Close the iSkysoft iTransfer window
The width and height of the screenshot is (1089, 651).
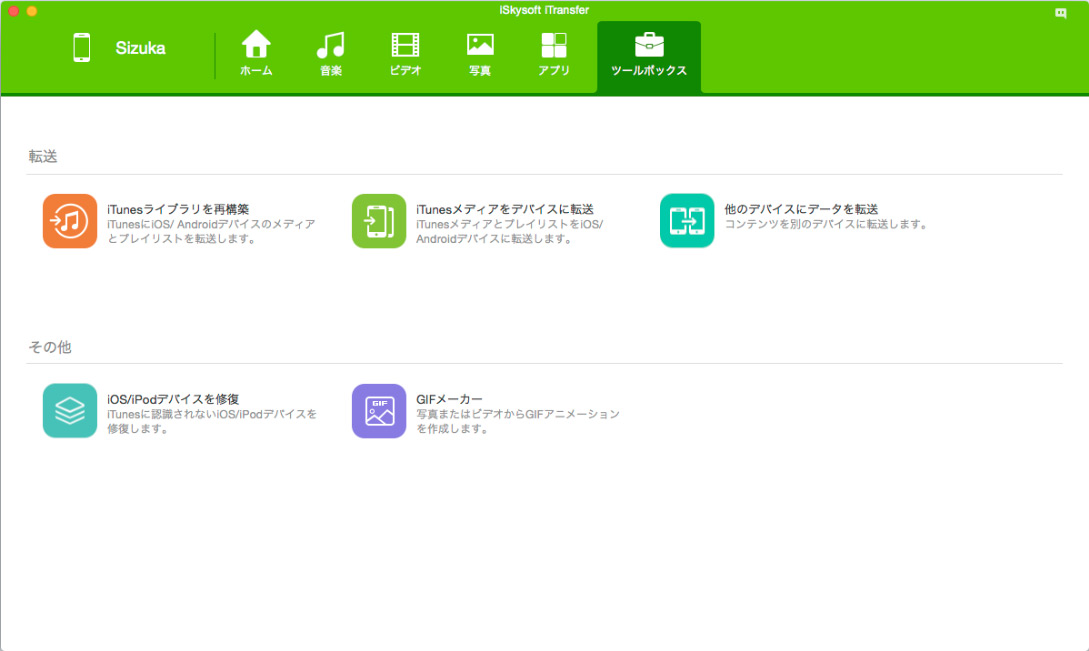13,11
